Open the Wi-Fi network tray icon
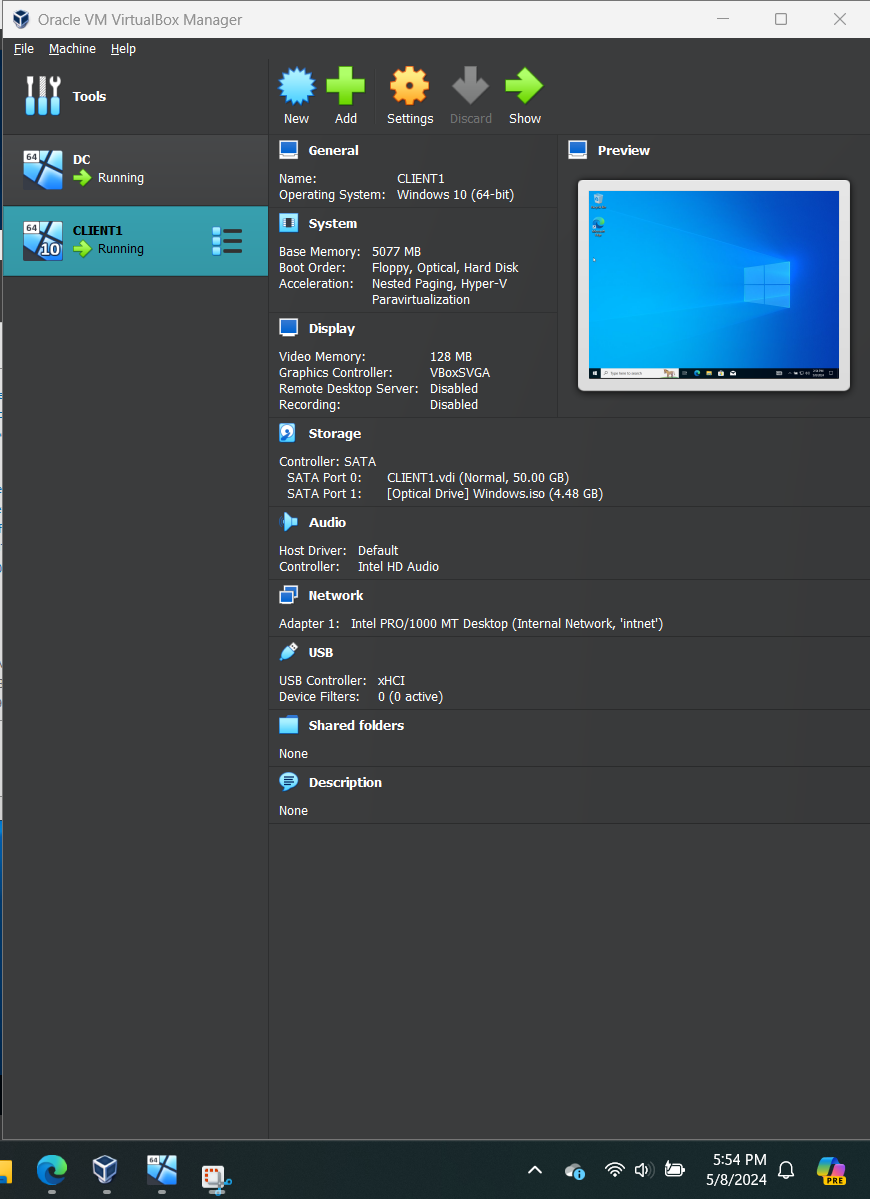 click(615, 1170)
